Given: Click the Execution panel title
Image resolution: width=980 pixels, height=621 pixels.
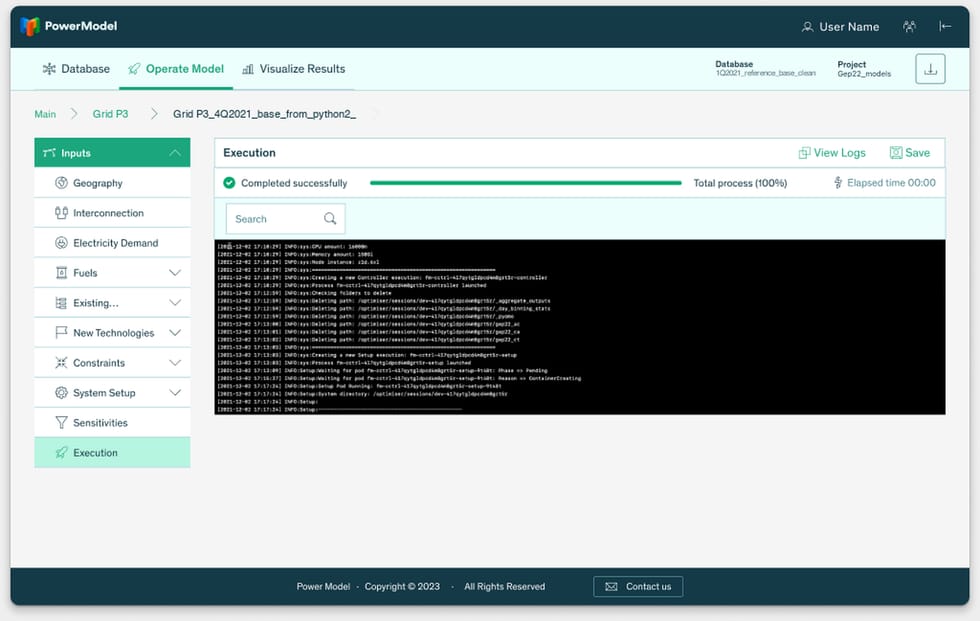Looking at the screenshot, I should pos(249,153).
